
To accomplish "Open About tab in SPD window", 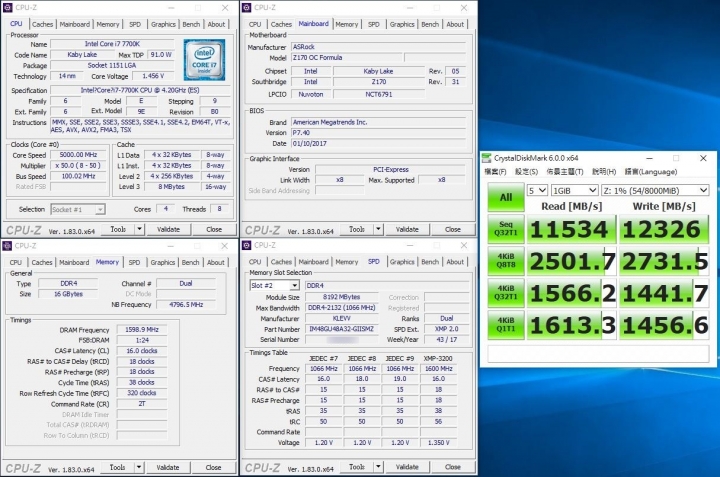I will [455, 262].
